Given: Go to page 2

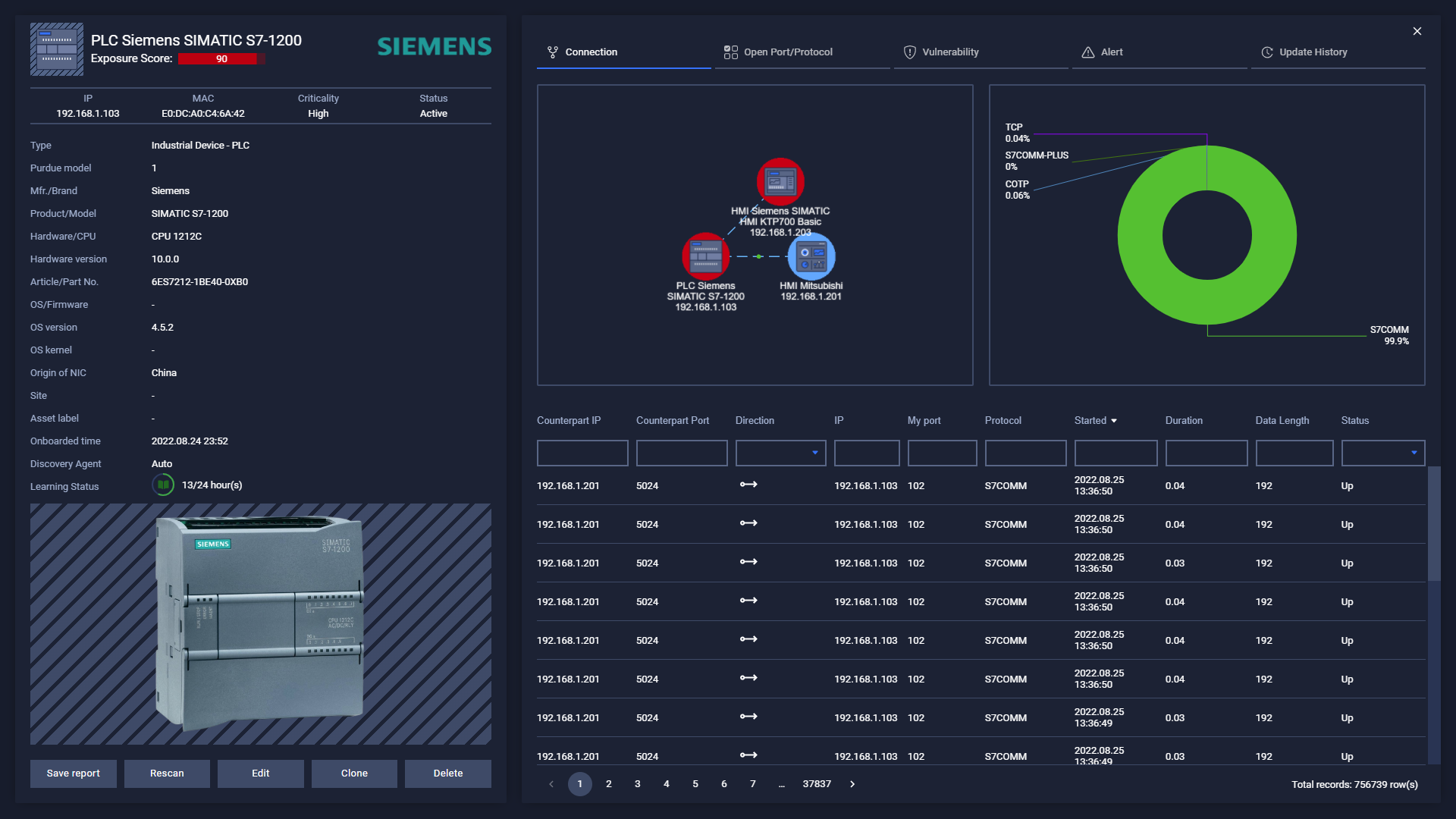Looking at the screenshot, I should (609, 784).
